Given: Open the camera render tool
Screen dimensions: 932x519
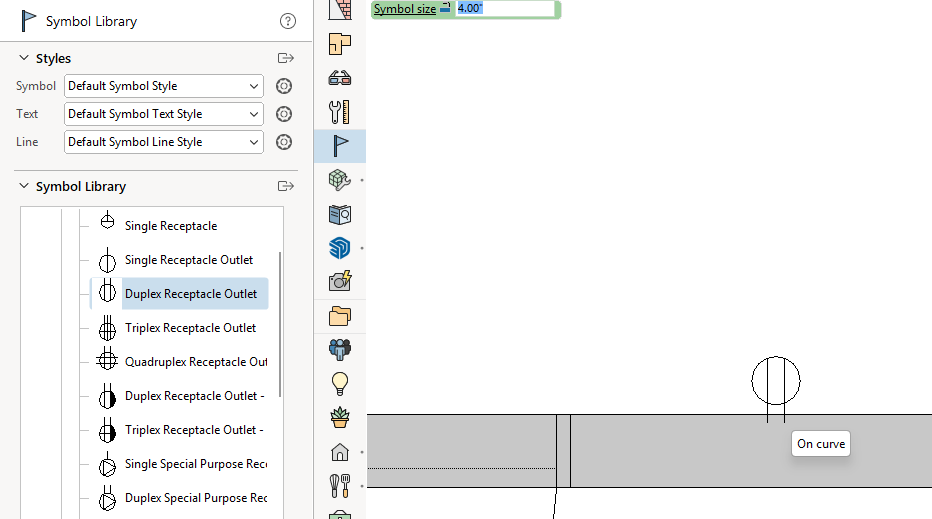Looking at the screenshot, I should click(x=340, y=281).
